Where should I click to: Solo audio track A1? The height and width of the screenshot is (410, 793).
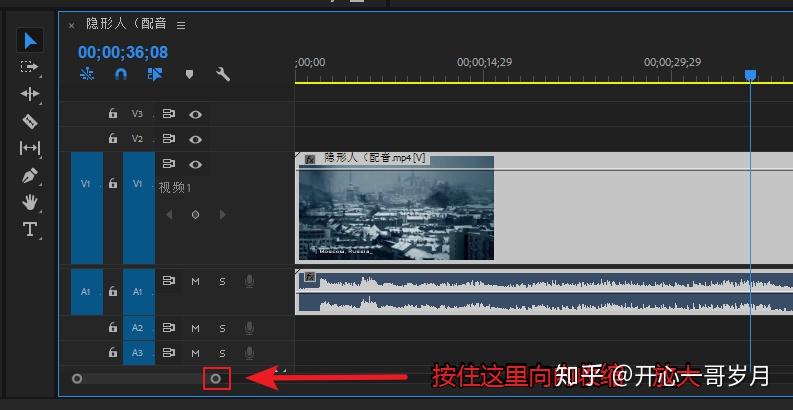click(x=223, y=282)
